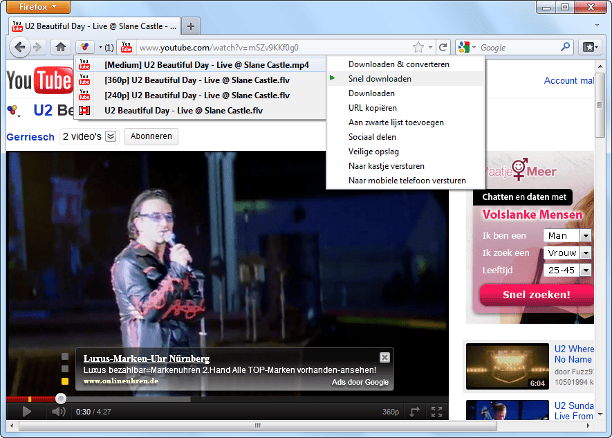Open the U2 Where No Name video thumbnail
Viewport: 612px width, 438px height.
point(507,366)
